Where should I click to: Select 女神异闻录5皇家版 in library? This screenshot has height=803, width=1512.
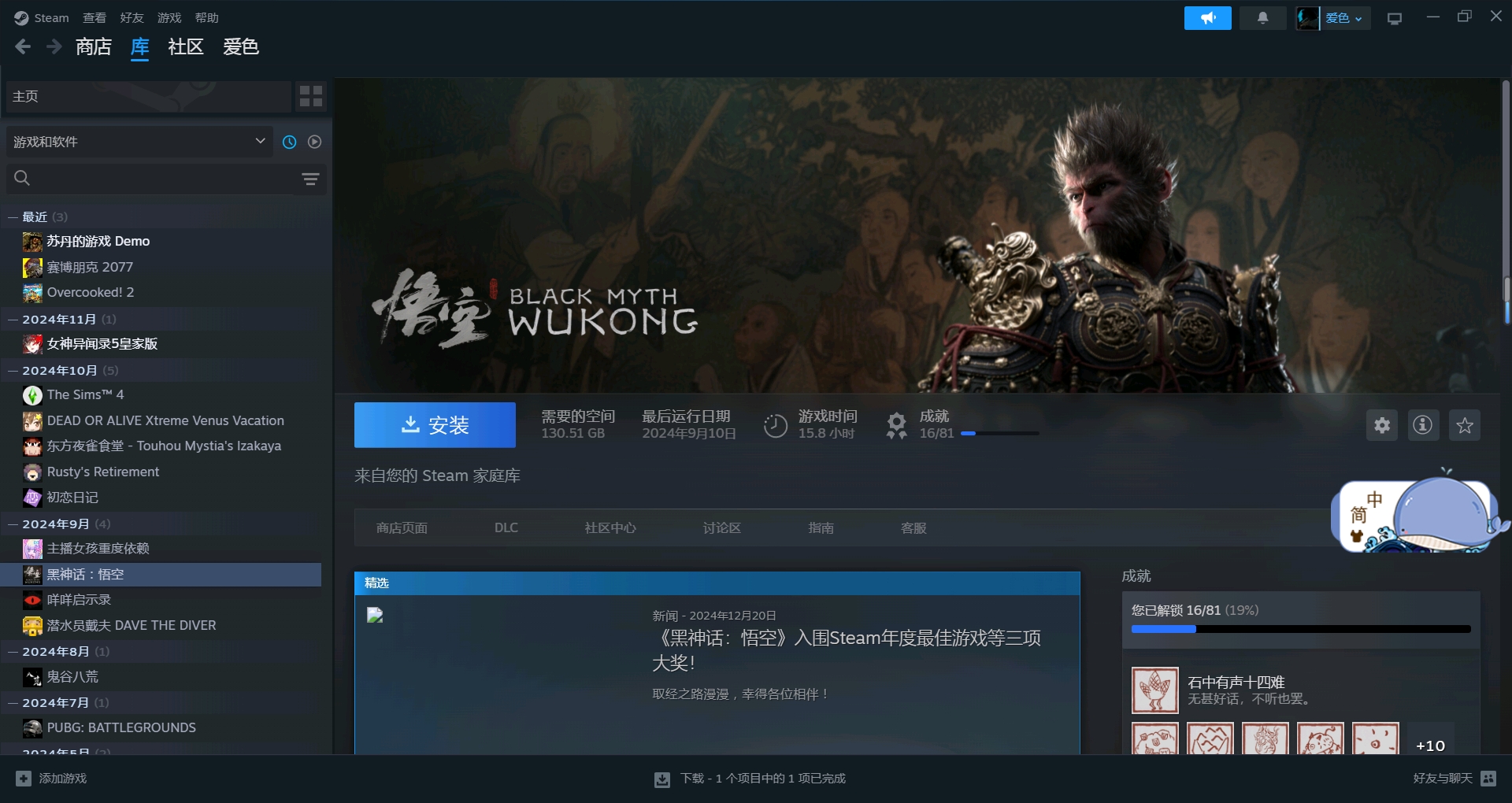click(161, 343)
